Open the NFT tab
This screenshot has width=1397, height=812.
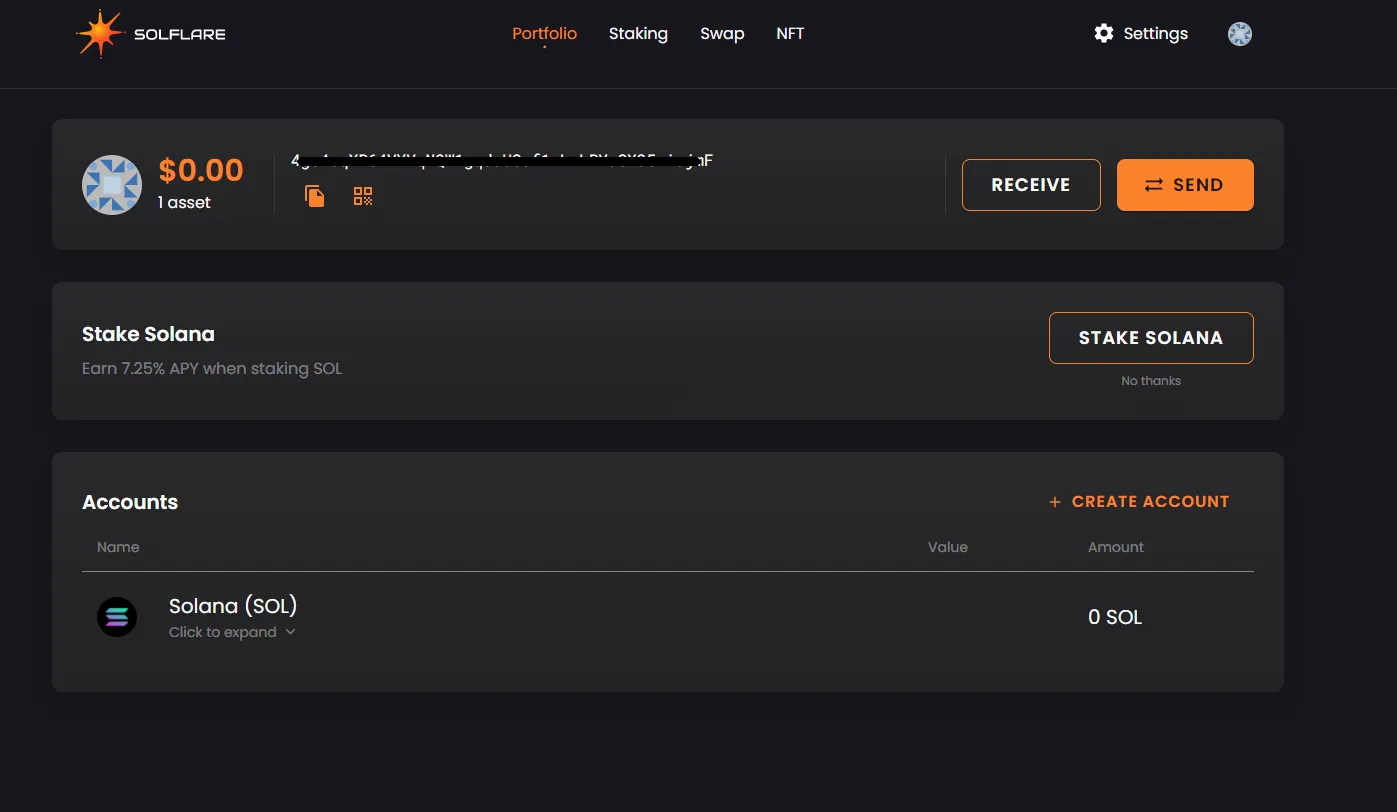pyautogui.click(x=790, y=33)
